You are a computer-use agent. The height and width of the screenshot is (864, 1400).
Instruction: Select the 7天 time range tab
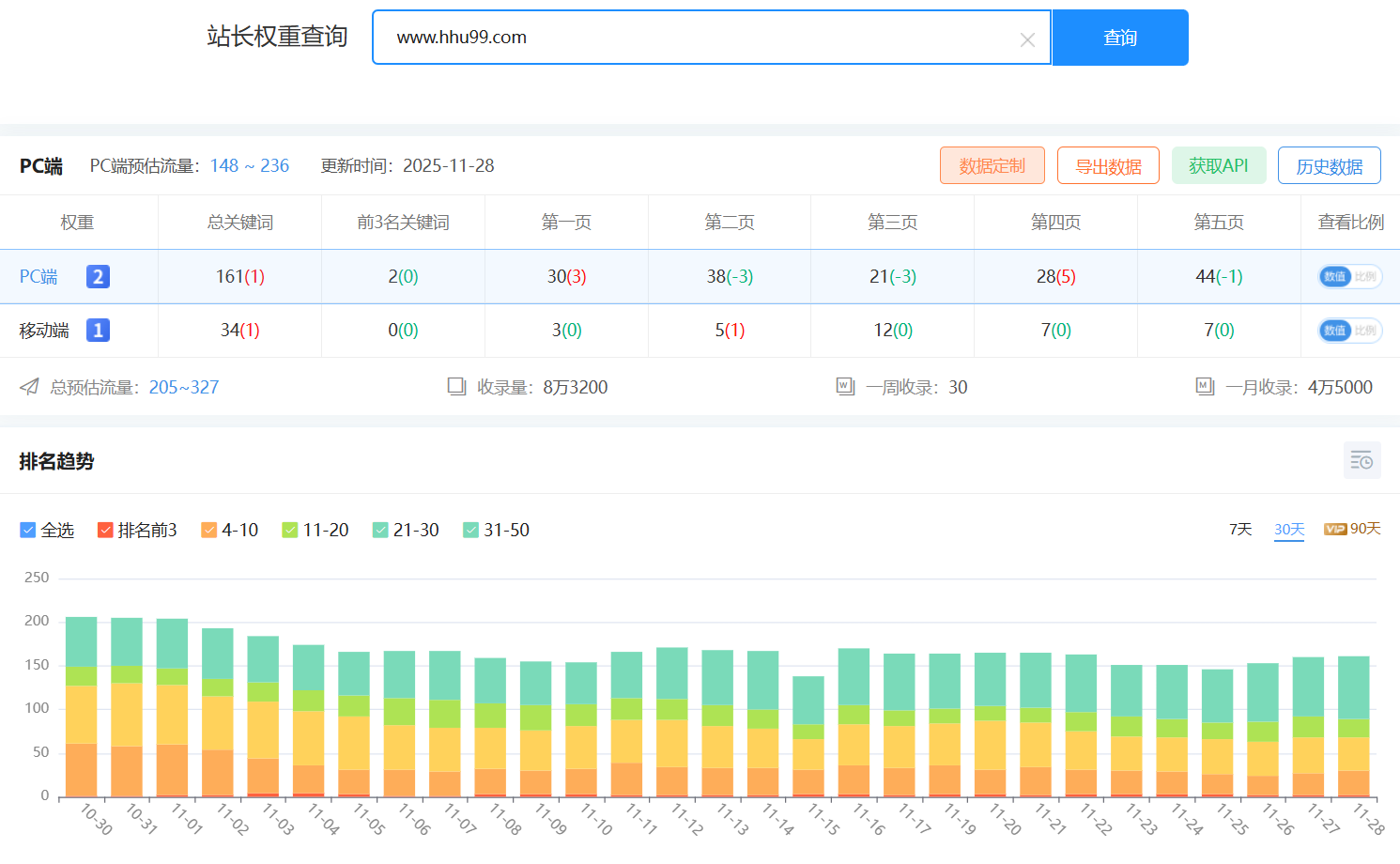tap(1240, 530)
